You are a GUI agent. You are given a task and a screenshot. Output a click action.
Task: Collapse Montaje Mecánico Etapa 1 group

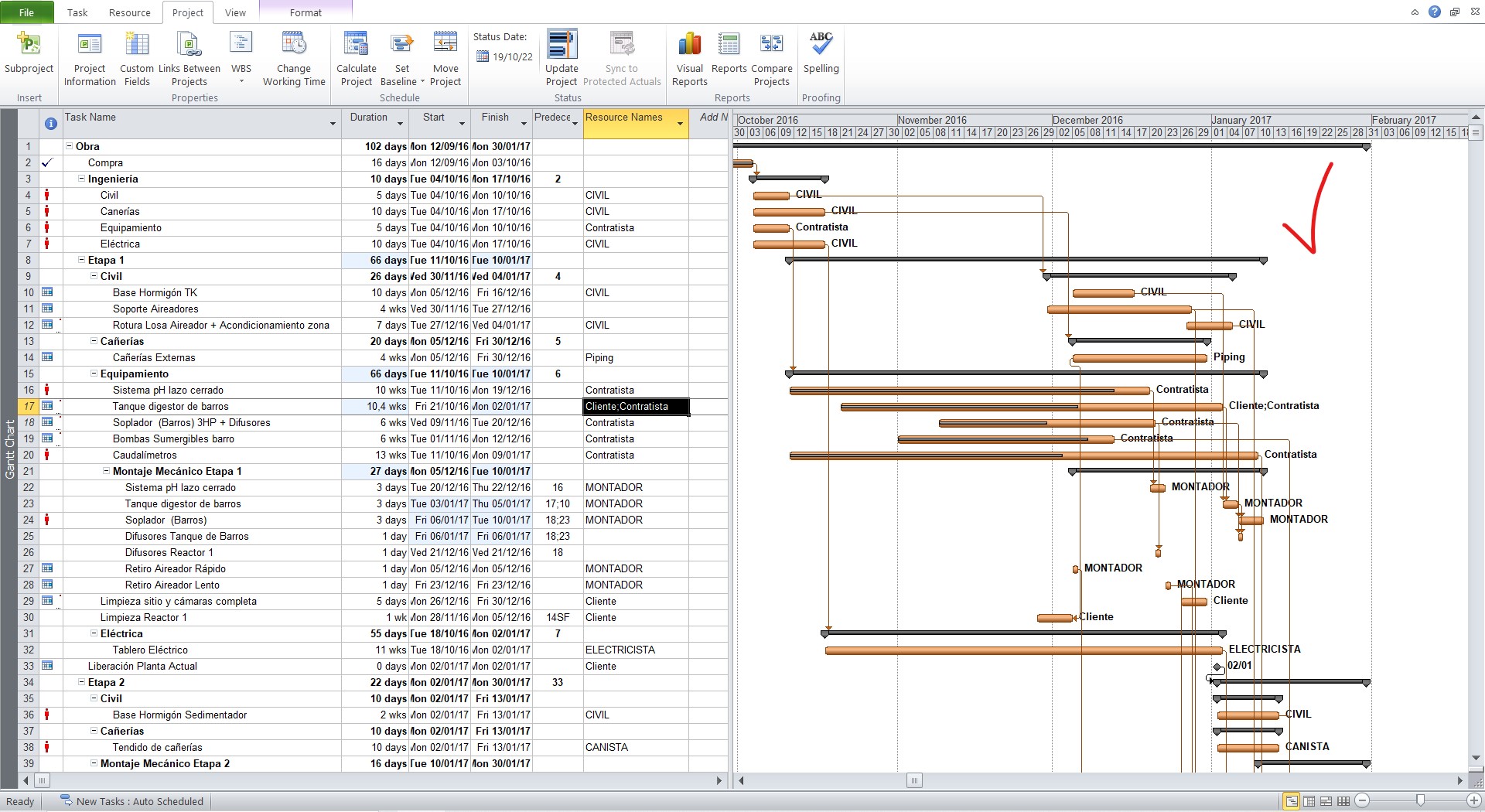[106, 471]
